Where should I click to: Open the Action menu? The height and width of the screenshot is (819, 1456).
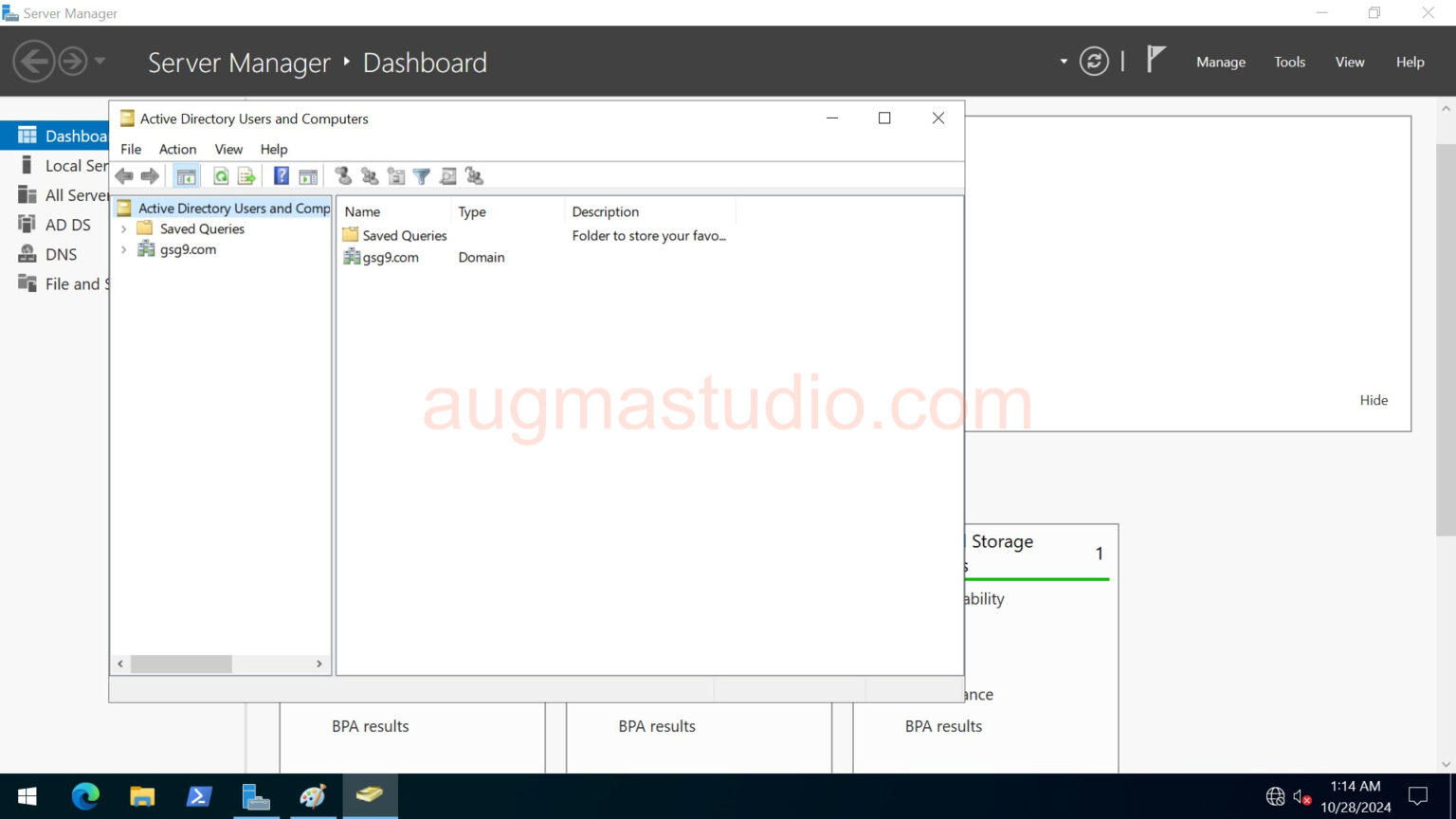(x=177, y=149)
